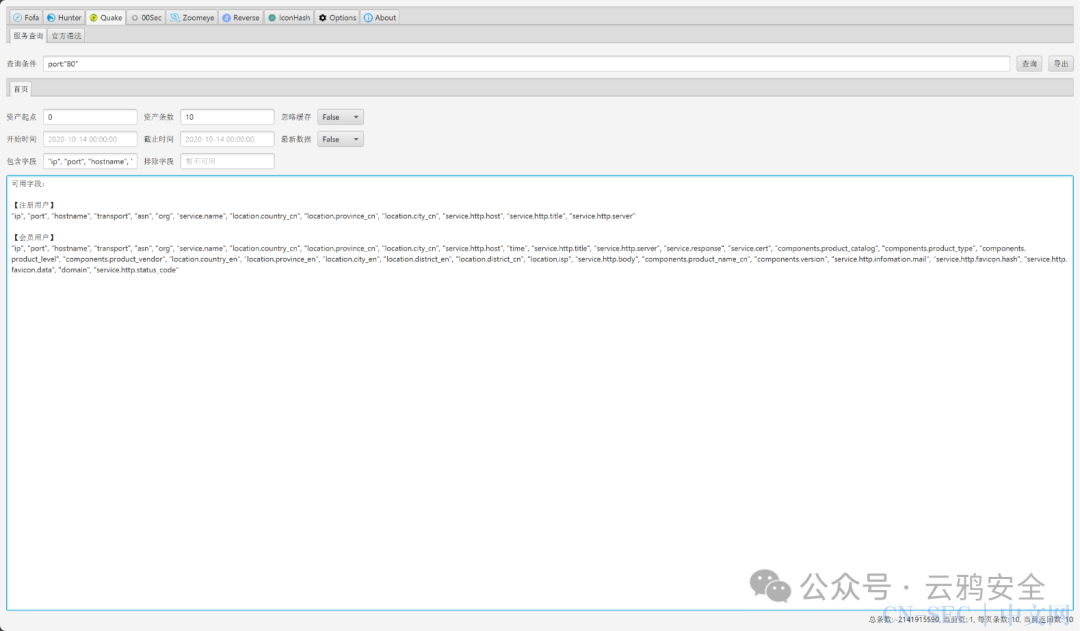The width and height of the screenshot is (1080, 631).
Task: Click the 最新数据 label
Action: [x=296, y=139]
